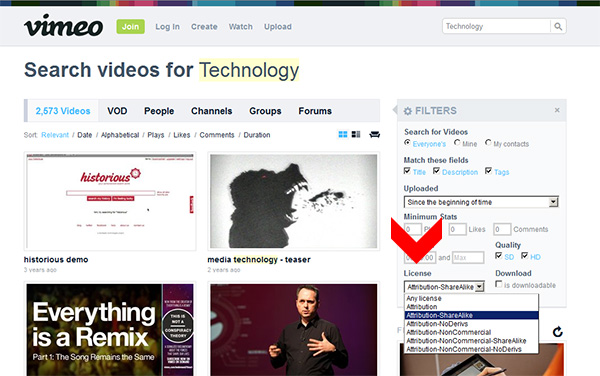The width and height of the screenshot is (600, 376).
Task: Click the green Join button
Action: point(130,26)
